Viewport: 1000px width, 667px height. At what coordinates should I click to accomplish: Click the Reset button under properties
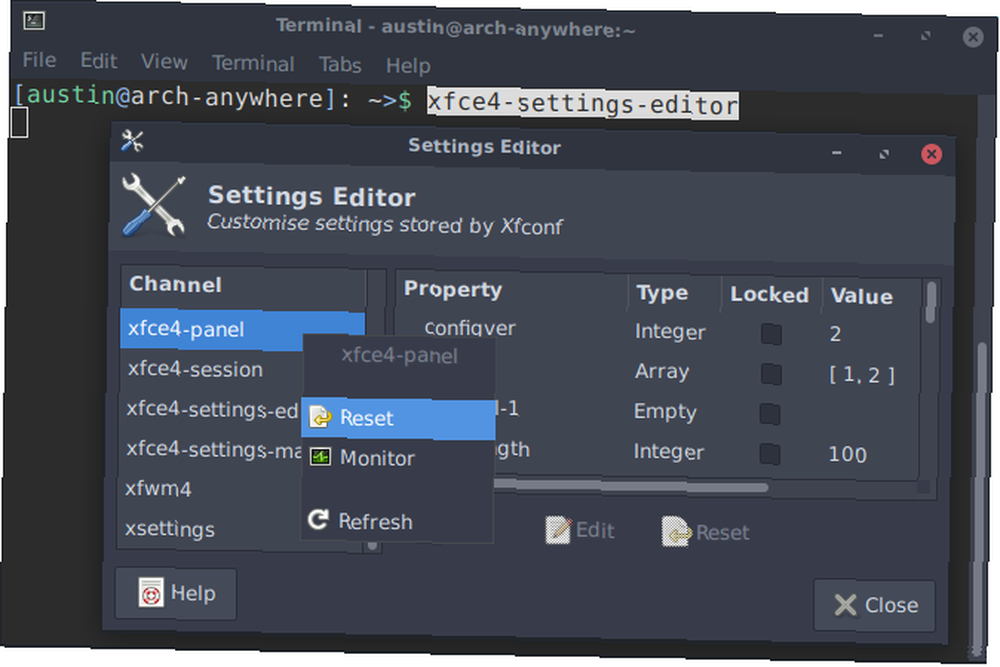click(705, 532)
